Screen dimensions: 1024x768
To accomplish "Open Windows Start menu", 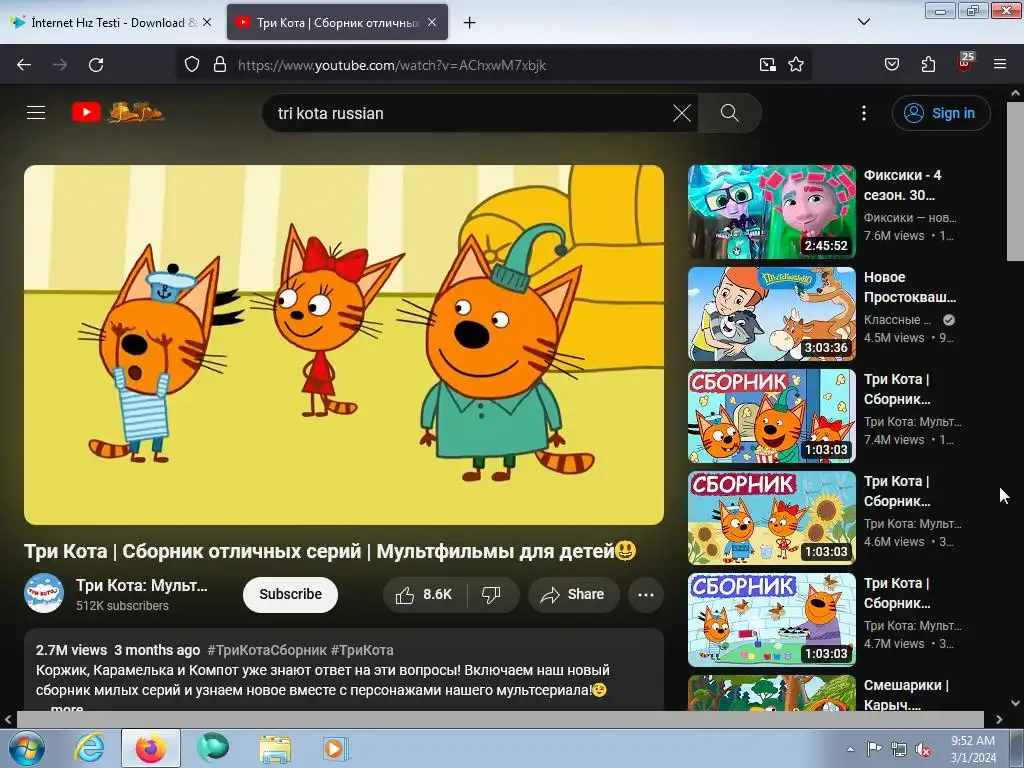I will [27, 748].
